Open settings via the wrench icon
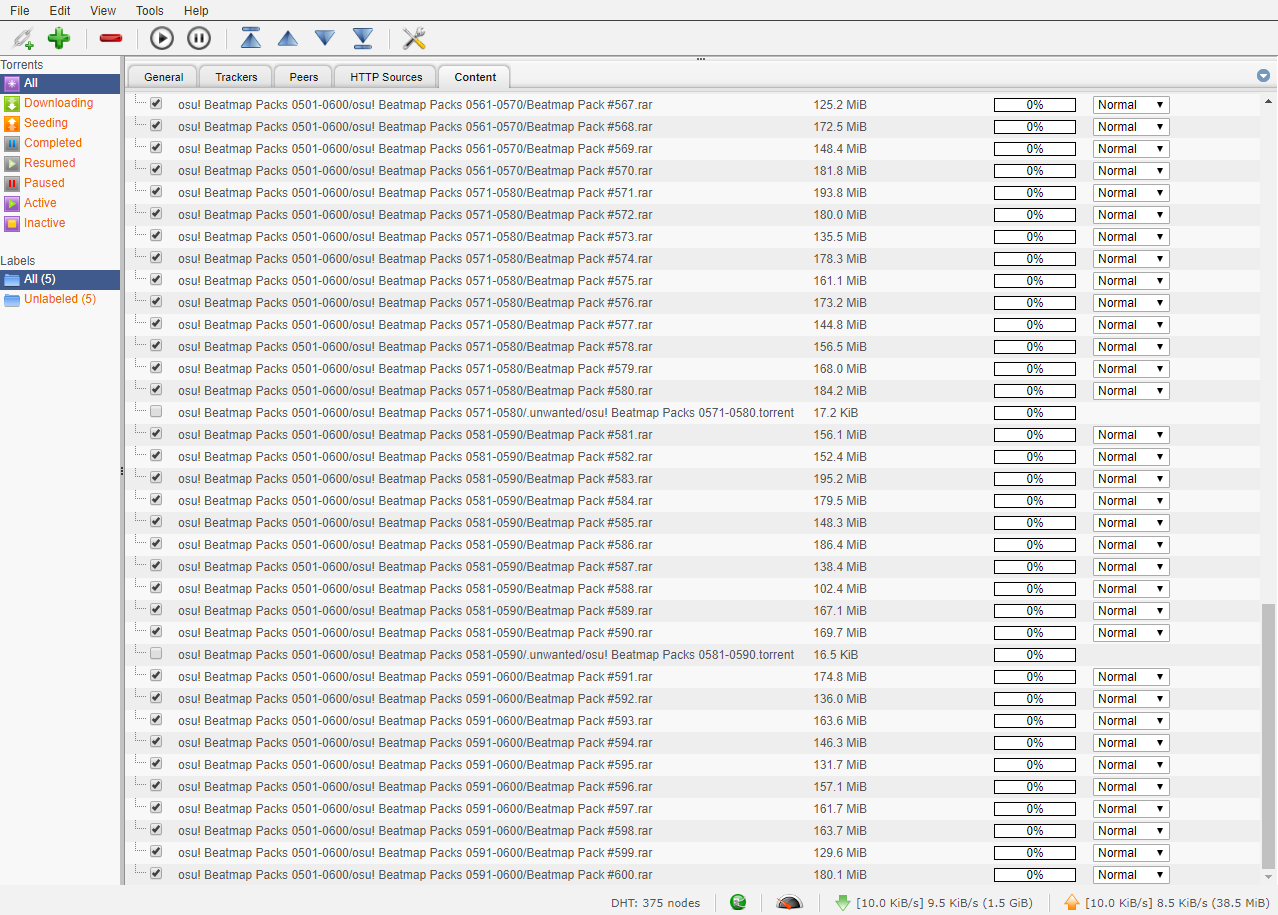 pos(414,39)
